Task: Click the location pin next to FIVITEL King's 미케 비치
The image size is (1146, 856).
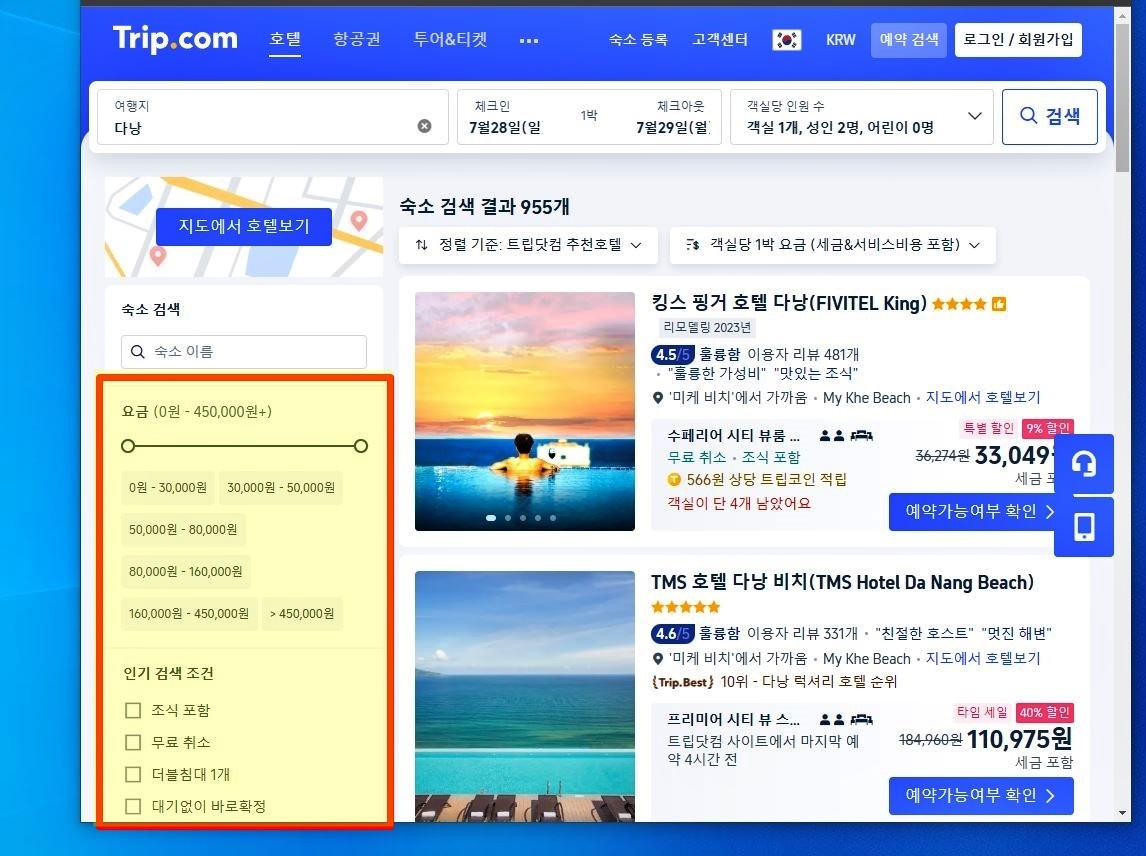Action: (658, 398)
